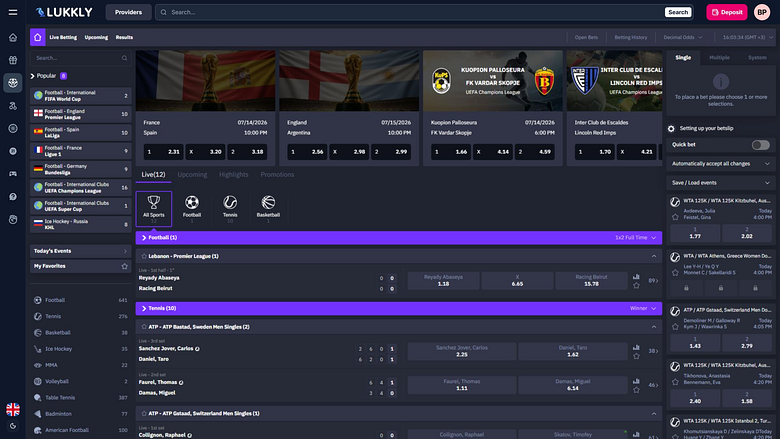Viewport: 780px width, 439px height.
Task: Click the purple sportsbook home icon
Action: point(38,37)
